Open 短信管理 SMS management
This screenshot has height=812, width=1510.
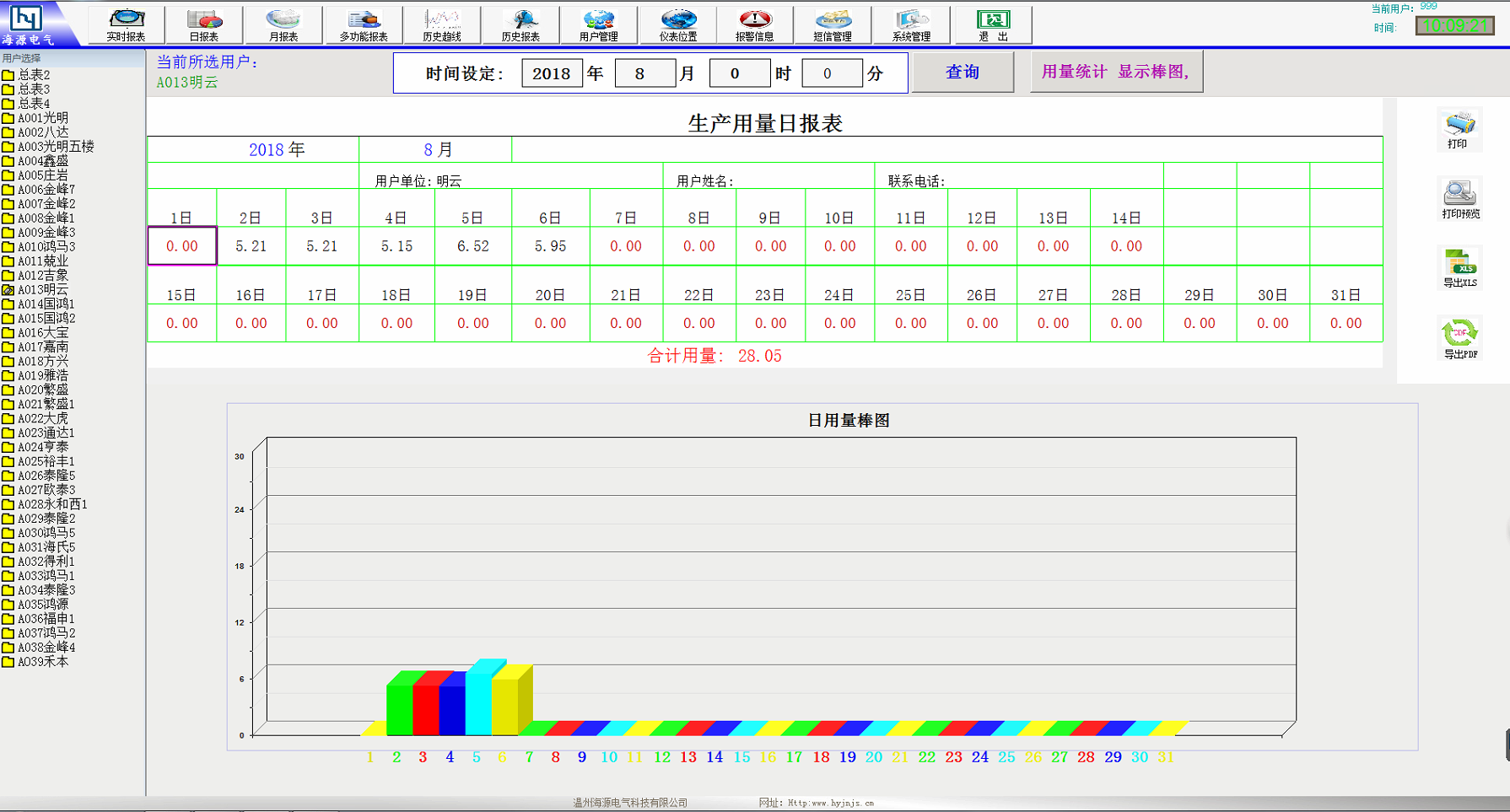point(833,24)
